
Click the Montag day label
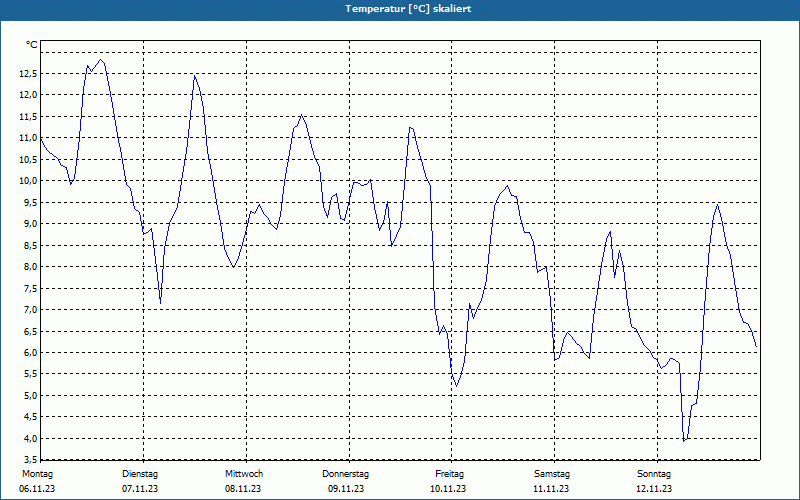[37, 474]
